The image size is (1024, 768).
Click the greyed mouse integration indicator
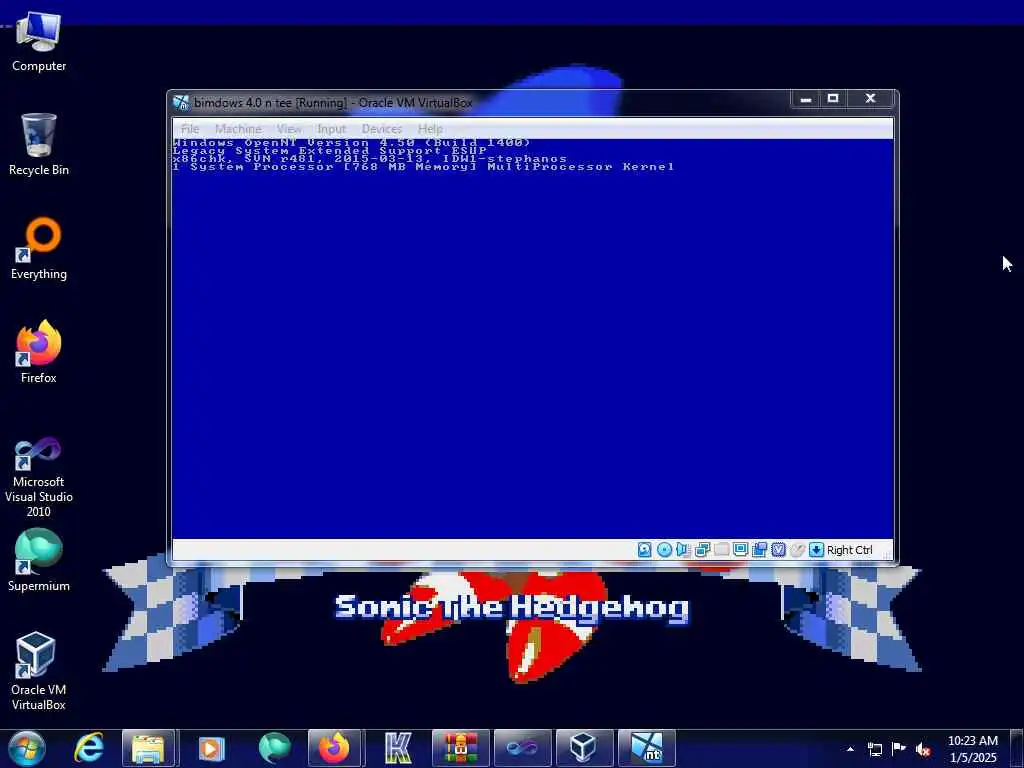coord(797,550)
